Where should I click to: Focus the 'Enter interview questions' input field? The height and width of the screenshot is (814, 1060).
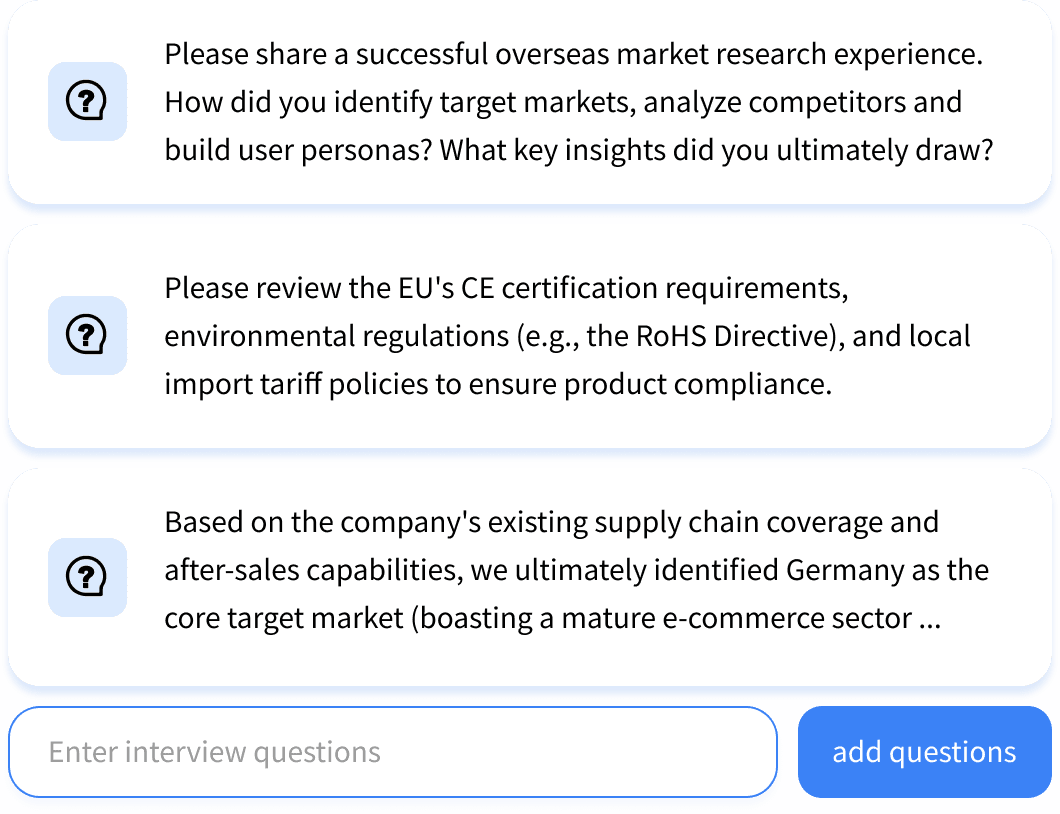392,752
